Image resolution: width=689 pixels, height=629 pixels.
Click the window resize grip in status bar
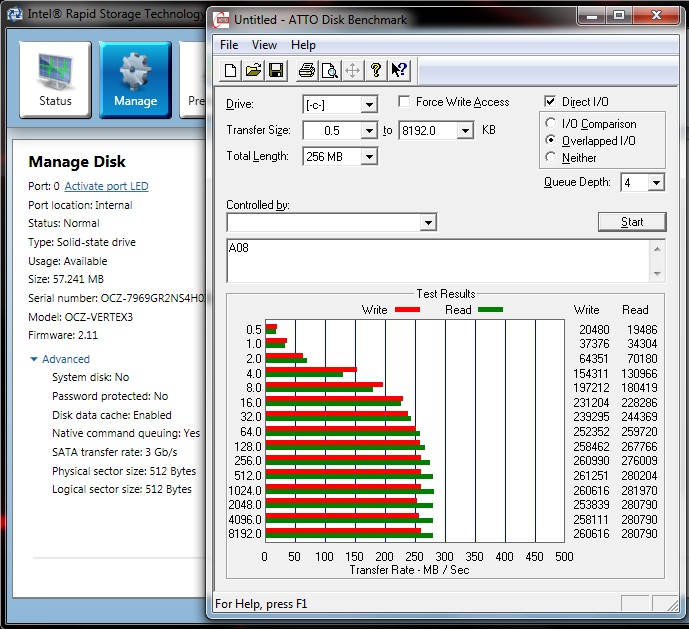(x=672, y=606)
